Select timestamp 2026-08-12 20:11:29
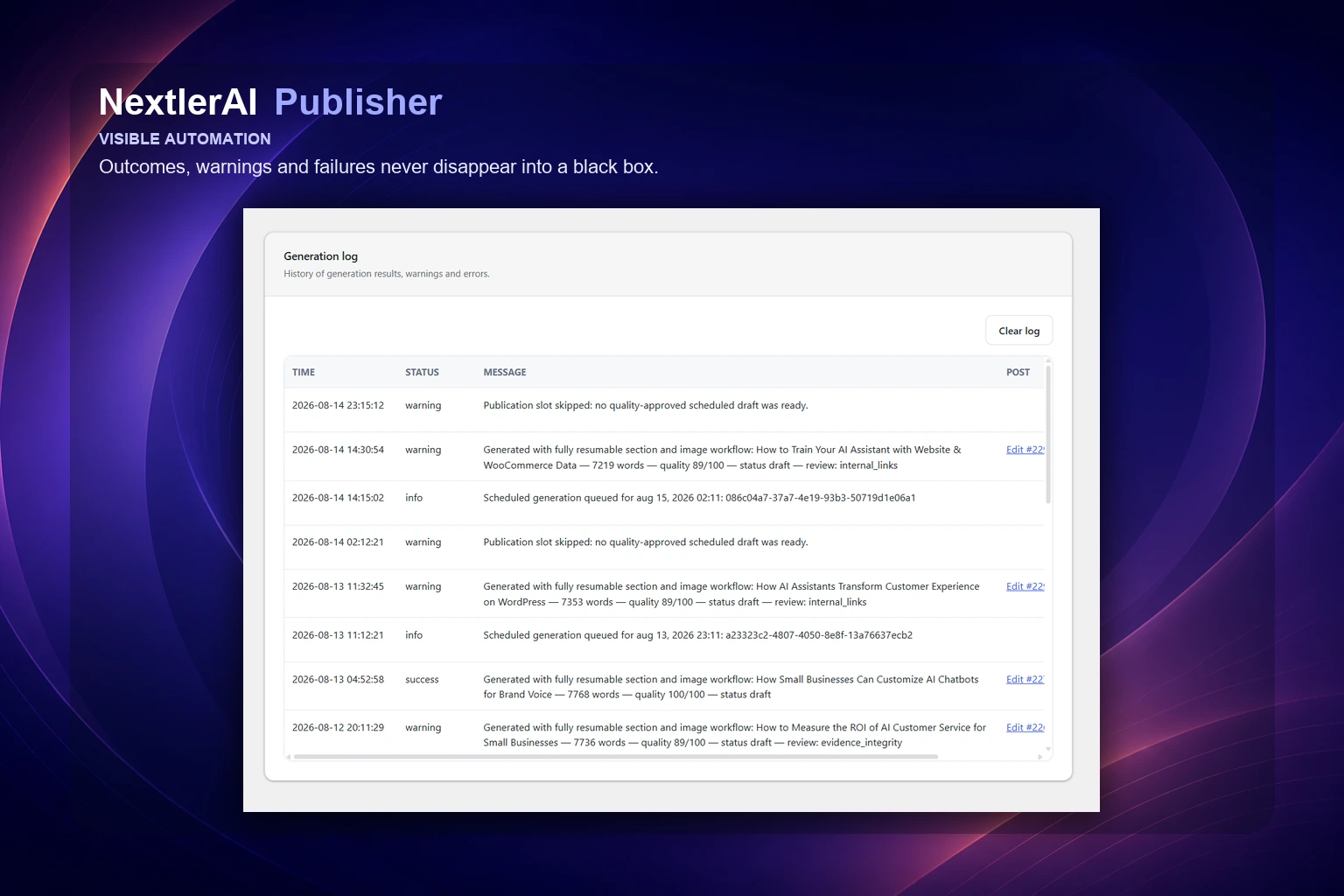This screenshot has width=1344, height=896. point(338,727)
